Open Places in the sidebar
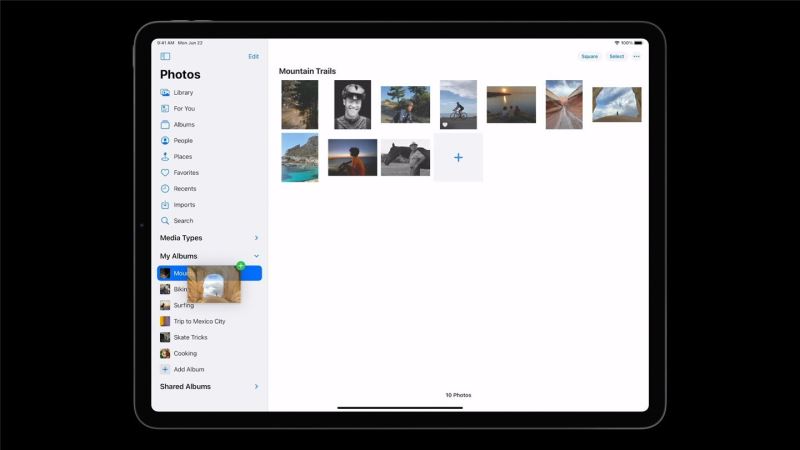Screen dimensions: 800x450 tap(182, 157)
